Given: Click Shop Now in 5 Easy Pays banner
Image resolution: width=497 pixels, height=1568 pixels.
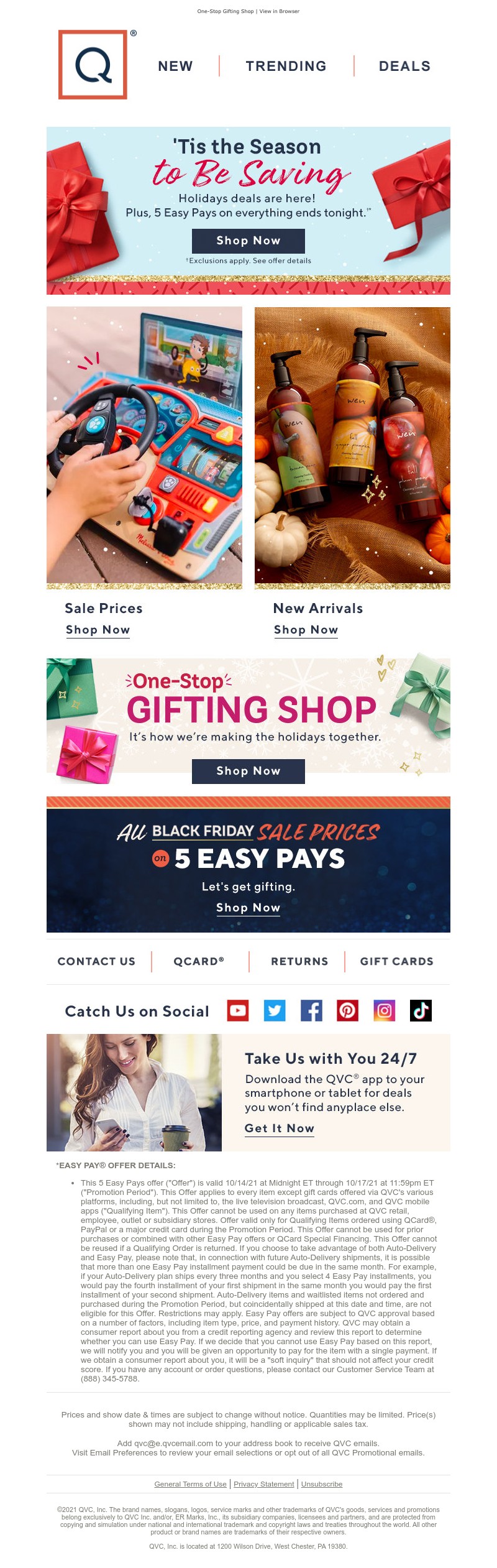Looking at the screenshot, I should (x=248, y=908).
